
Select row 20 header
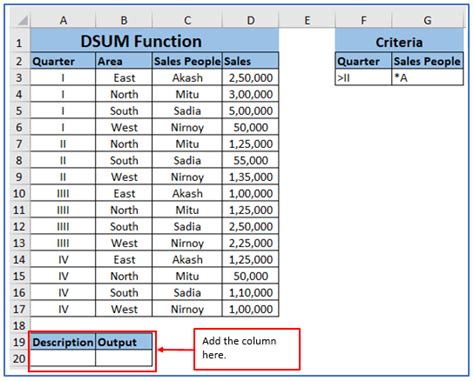click(x=19, y=359)
